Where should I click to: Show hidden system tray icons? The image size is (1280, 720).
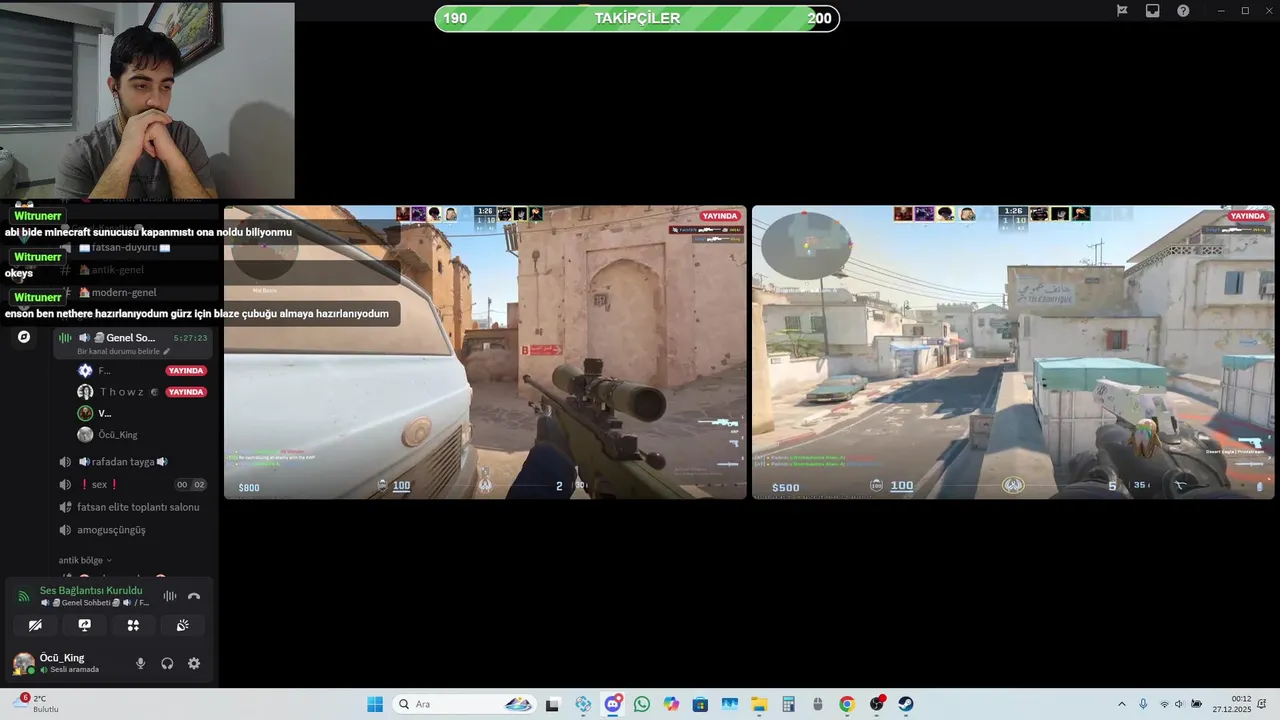pos(1121,704)
